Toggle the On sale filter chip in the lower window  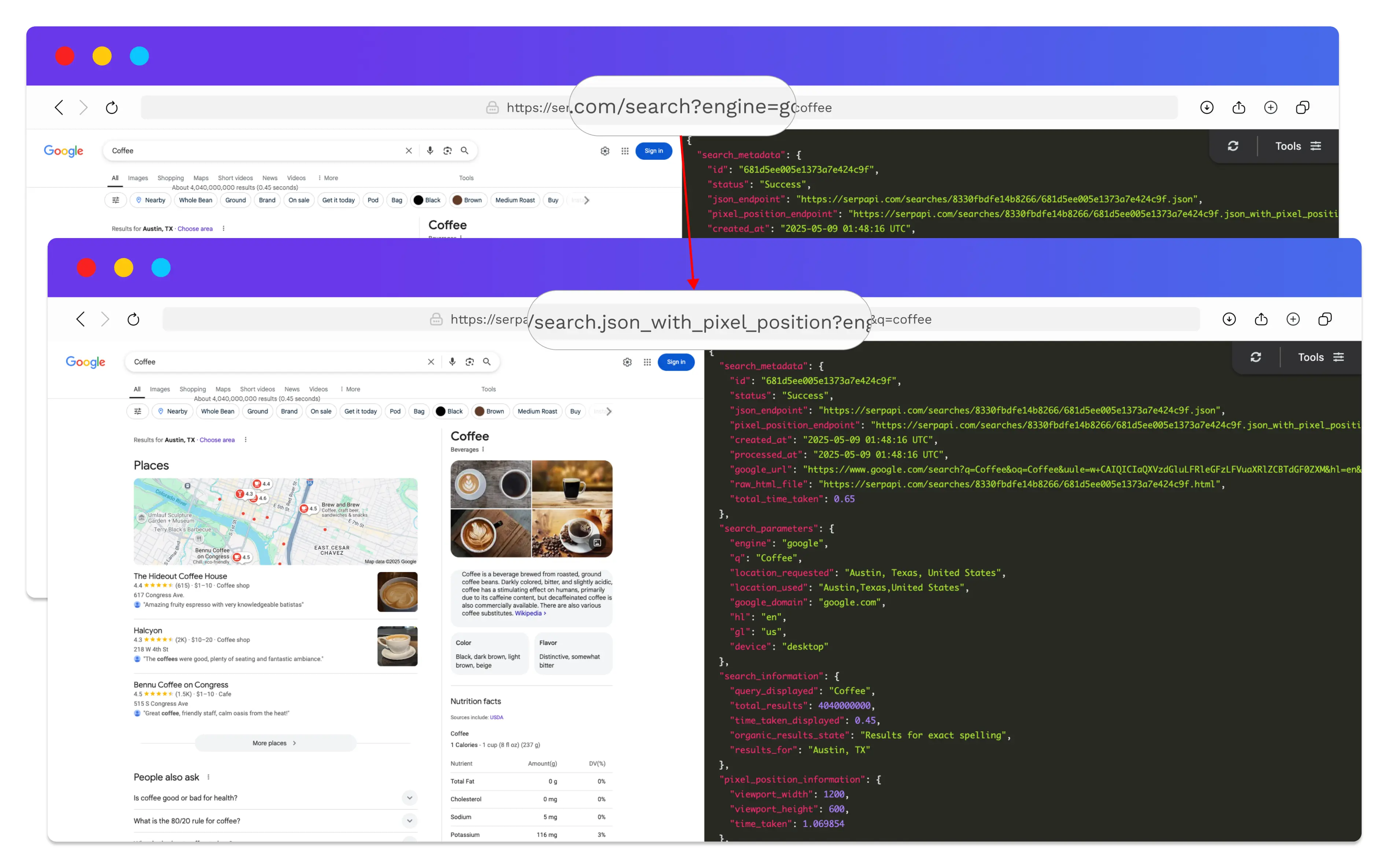click(x=321, y=411)
